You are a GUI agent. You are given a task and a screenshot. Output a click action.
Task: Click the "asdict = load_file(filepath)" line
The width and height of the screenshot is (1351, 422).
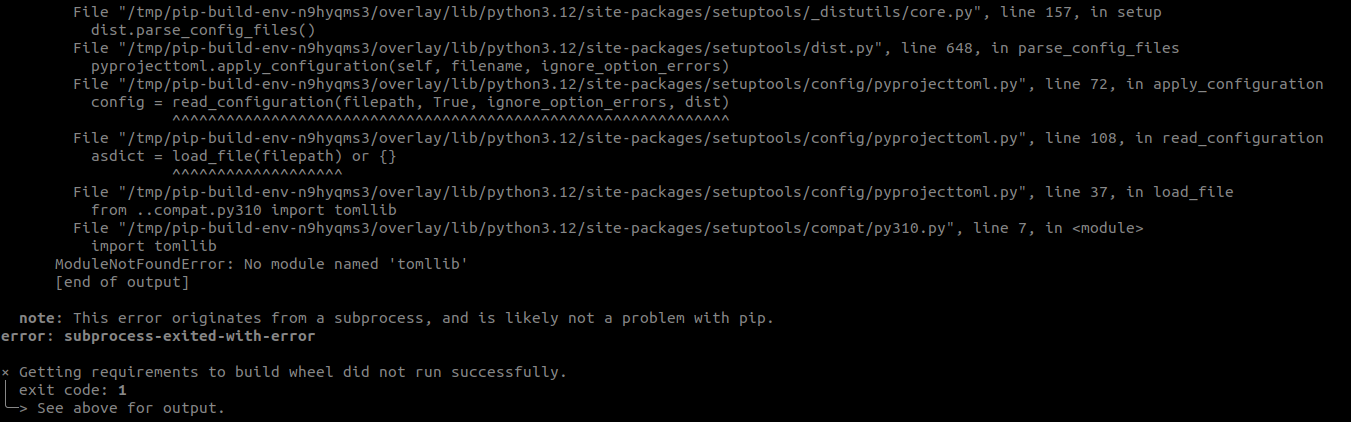(x=232, y=156)
